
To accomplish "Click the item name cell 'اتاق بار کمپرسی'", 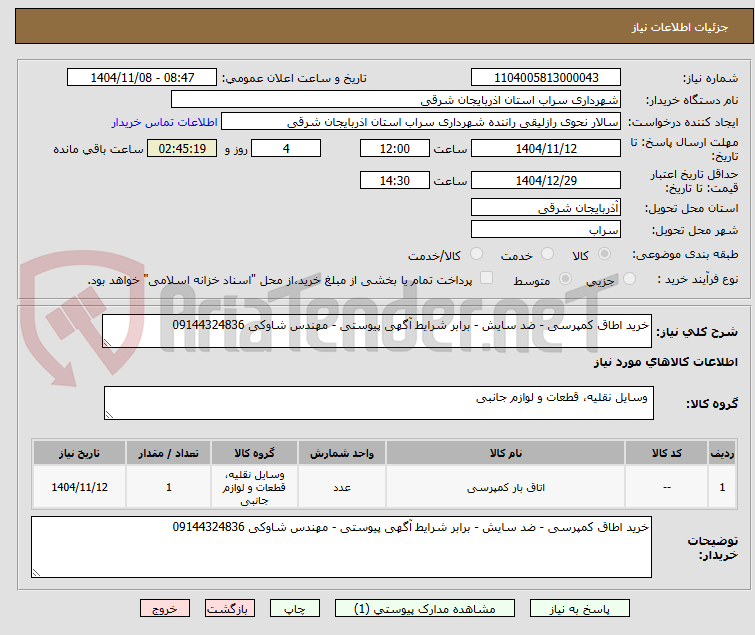I will pos(506,487).
